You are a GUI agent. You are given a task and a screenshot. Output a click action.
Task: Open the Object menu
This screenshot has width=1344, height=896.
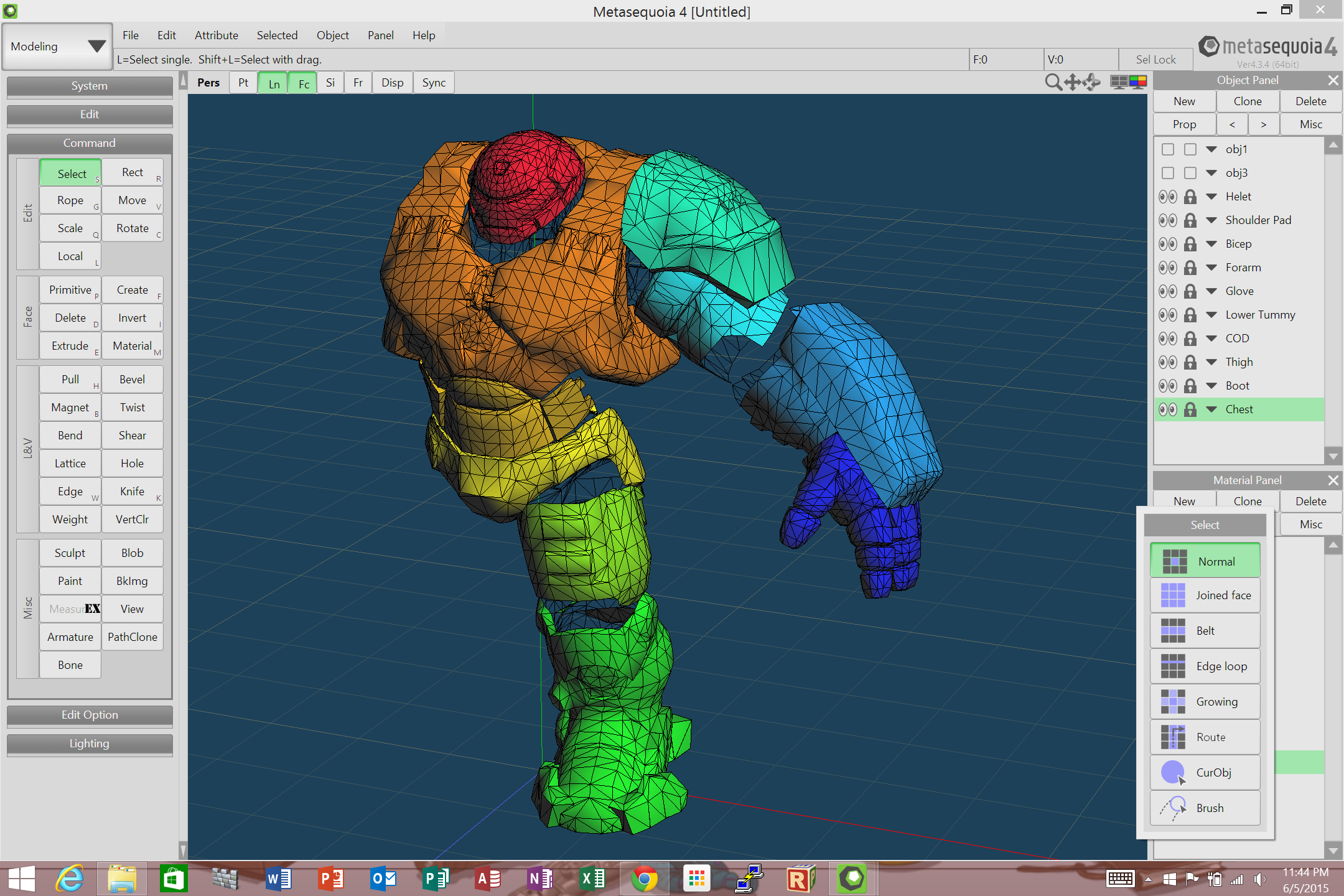point(333,35)
